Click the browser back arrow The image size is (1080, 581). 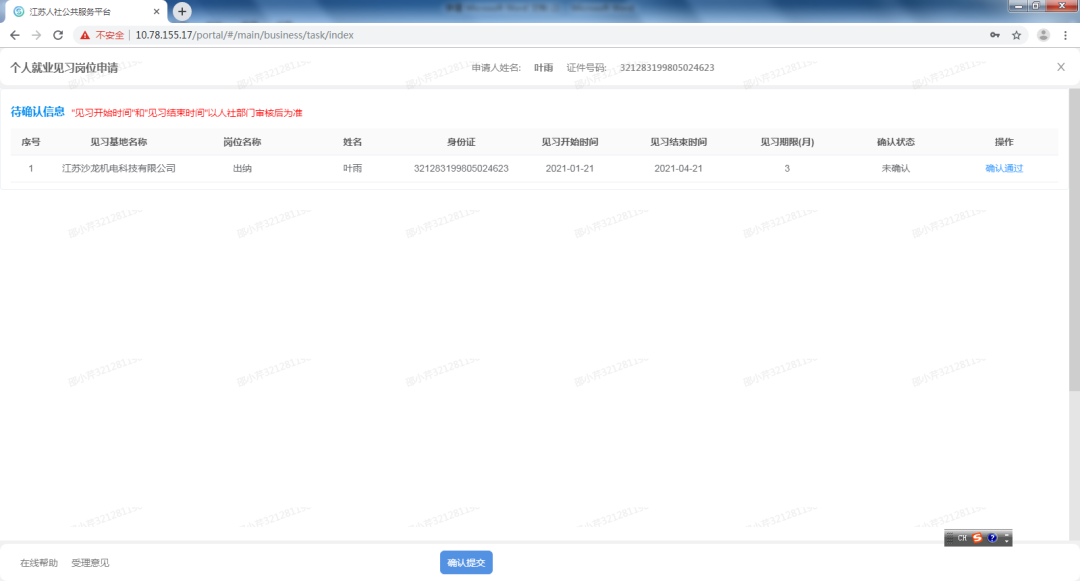point(14,35)
